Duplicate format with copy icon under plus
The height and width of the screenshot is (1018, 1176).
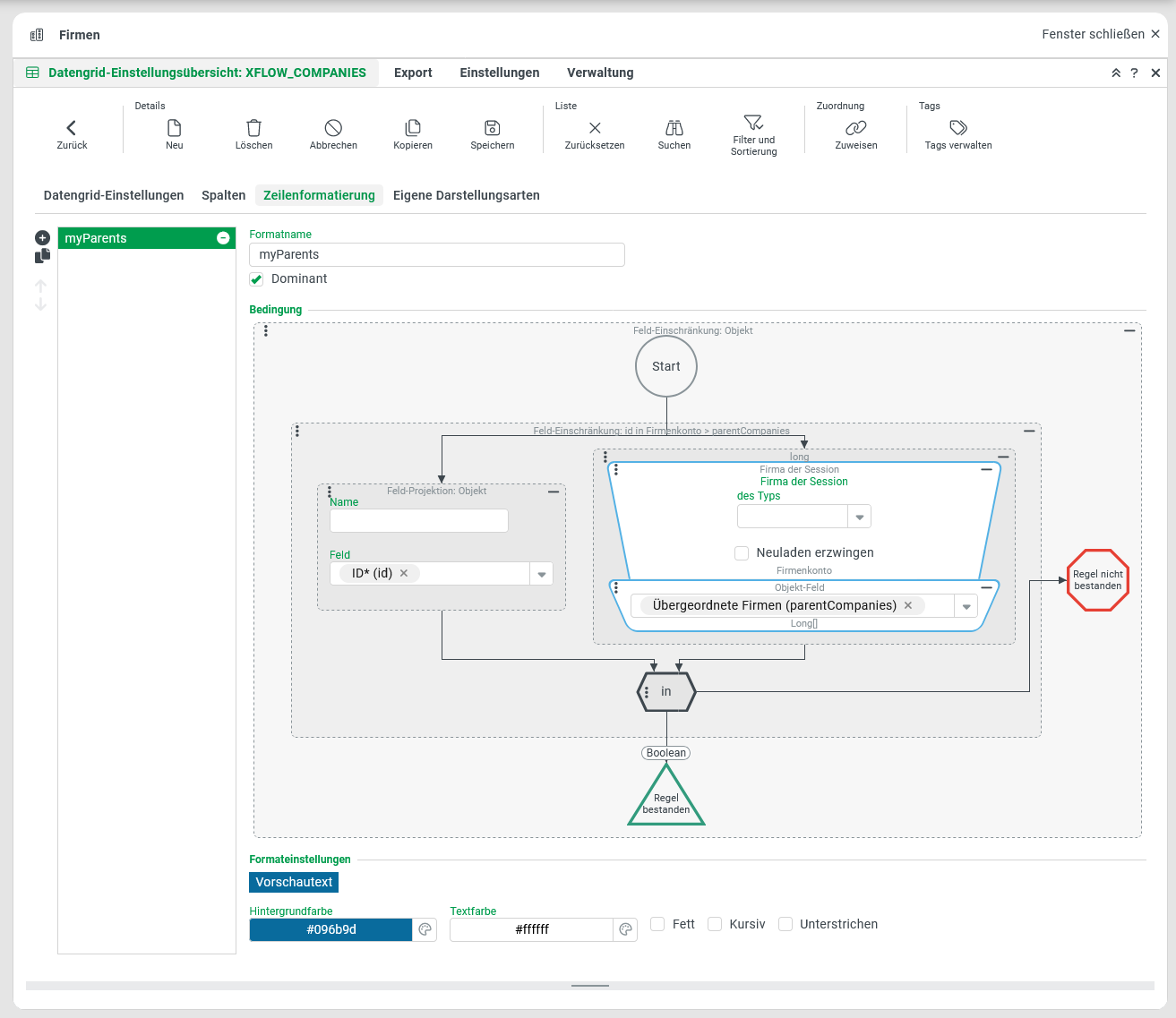pos(42,256)
